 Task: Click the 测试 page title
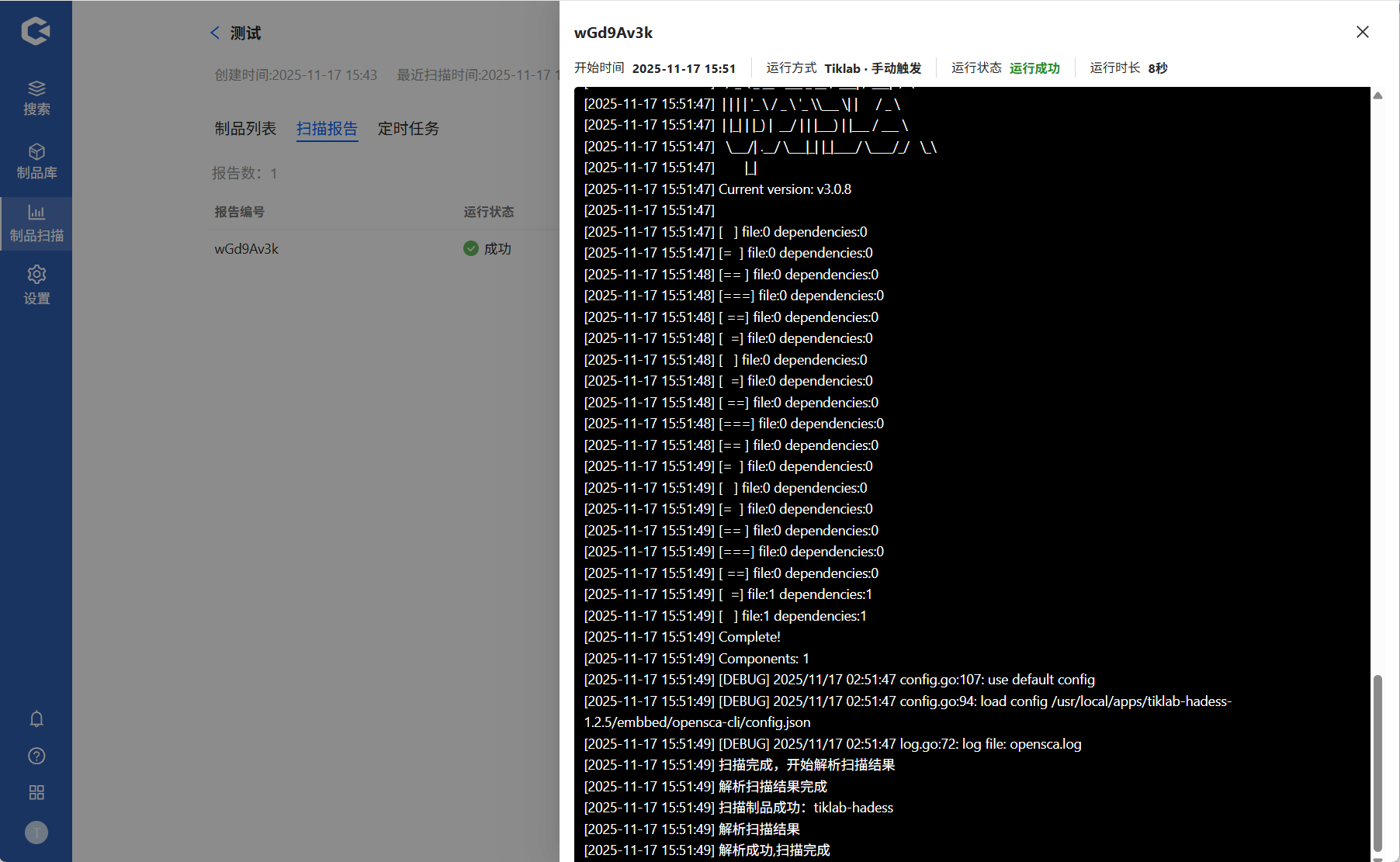click(245, 33)
